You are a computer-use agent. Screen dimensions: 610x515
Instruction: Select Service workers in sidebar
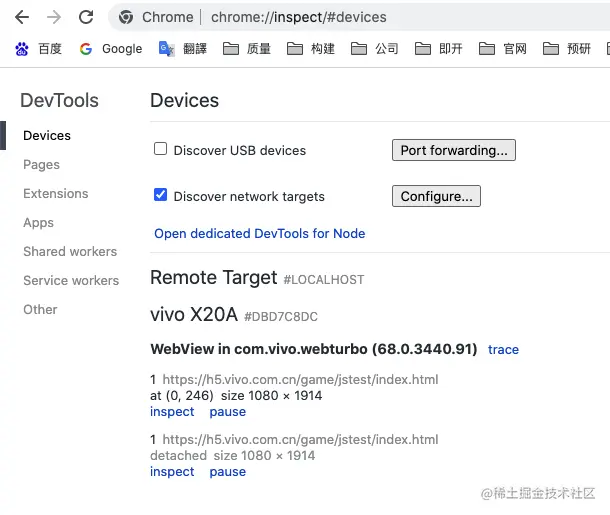point(71,280)
